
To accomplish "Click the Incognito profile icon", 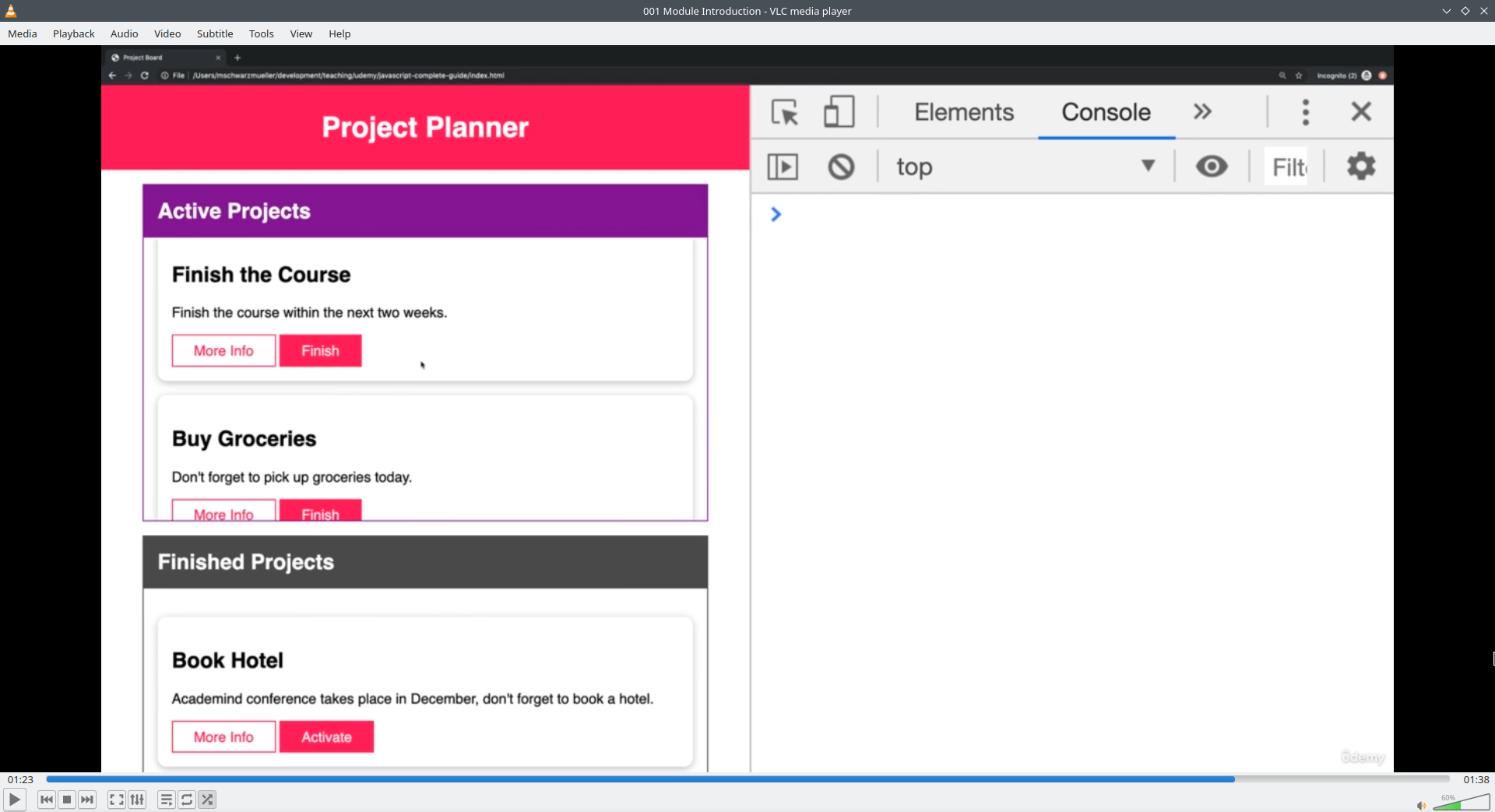I will tap(1367, 76).
